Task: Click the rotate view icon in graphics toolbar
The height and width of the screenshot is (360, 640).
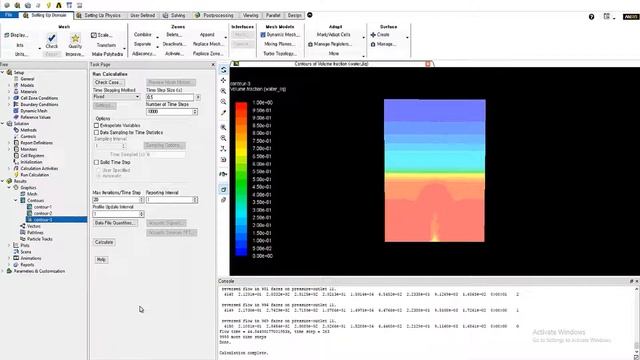Action: tap(223, 70)
